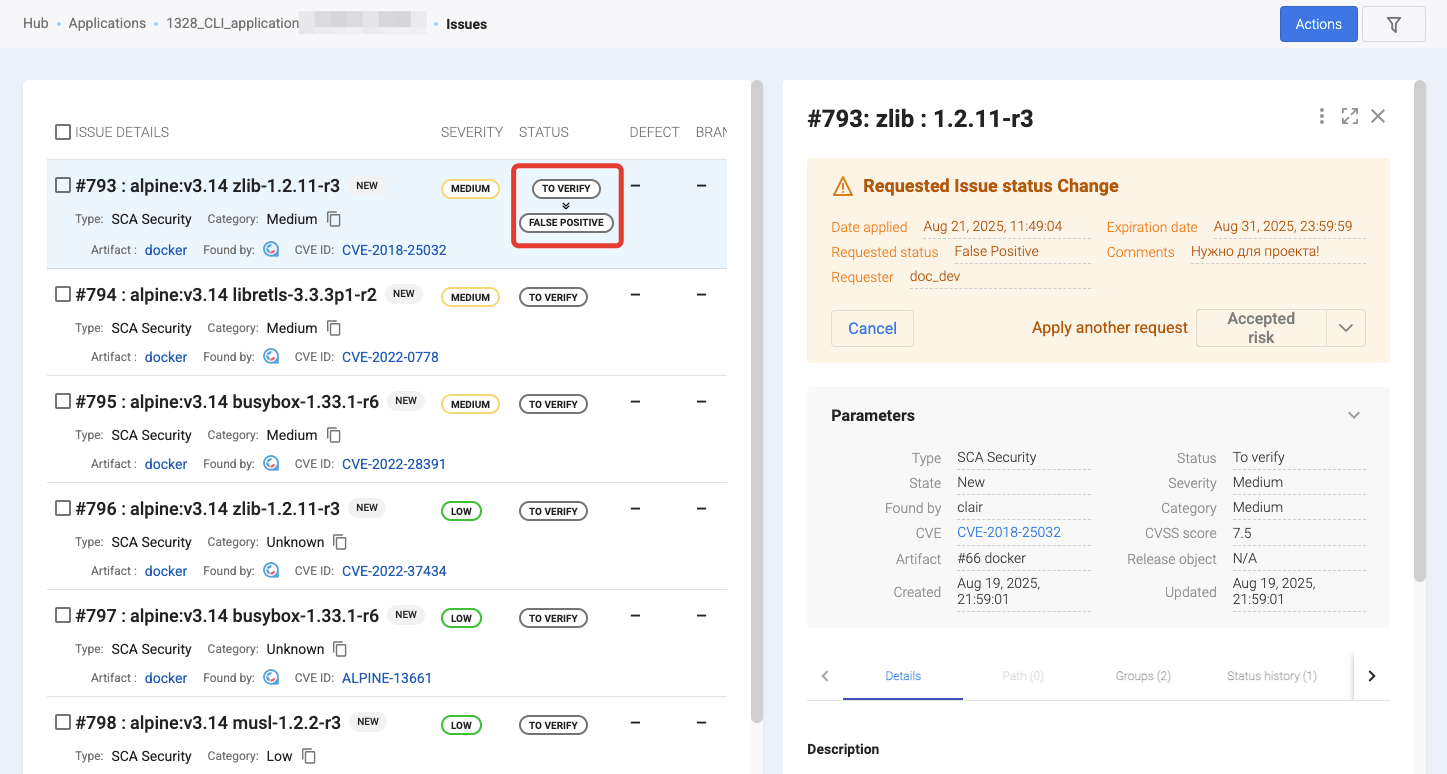Click the filter funnel icon
This screenshot has height=774, width=1447.
(x=1393, y=25)
